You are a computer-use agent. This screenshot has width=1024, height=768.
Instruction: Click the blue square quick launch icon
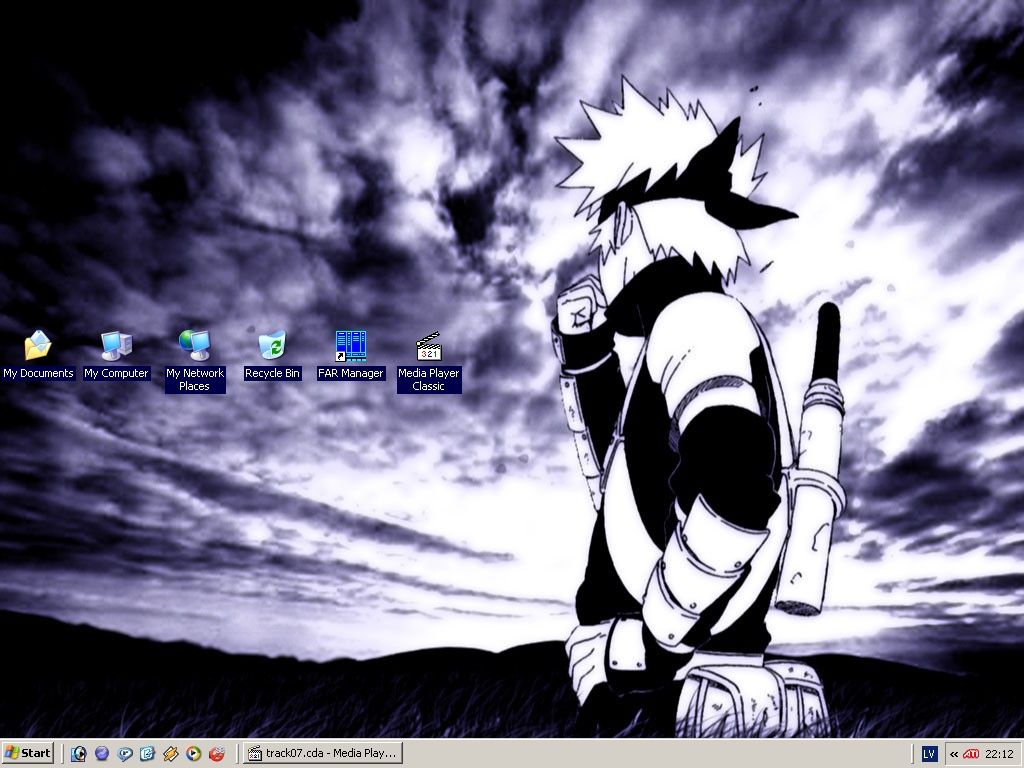coord(148,754)
